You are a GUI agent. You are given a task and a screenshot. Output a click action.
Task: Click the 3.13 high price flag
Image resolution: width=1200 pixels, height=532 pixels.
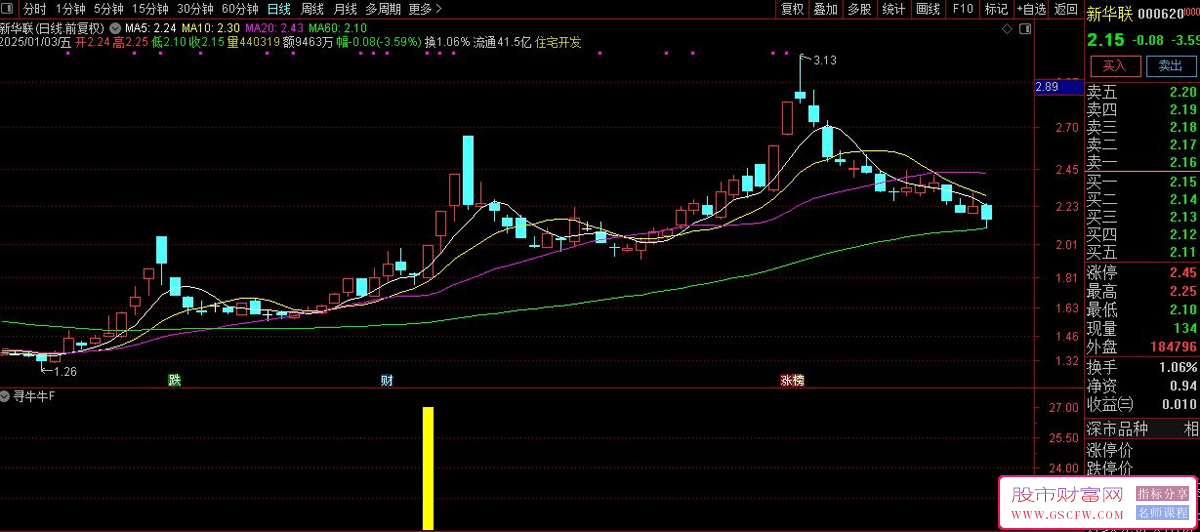pyautogui.click(x=824, y=61)
